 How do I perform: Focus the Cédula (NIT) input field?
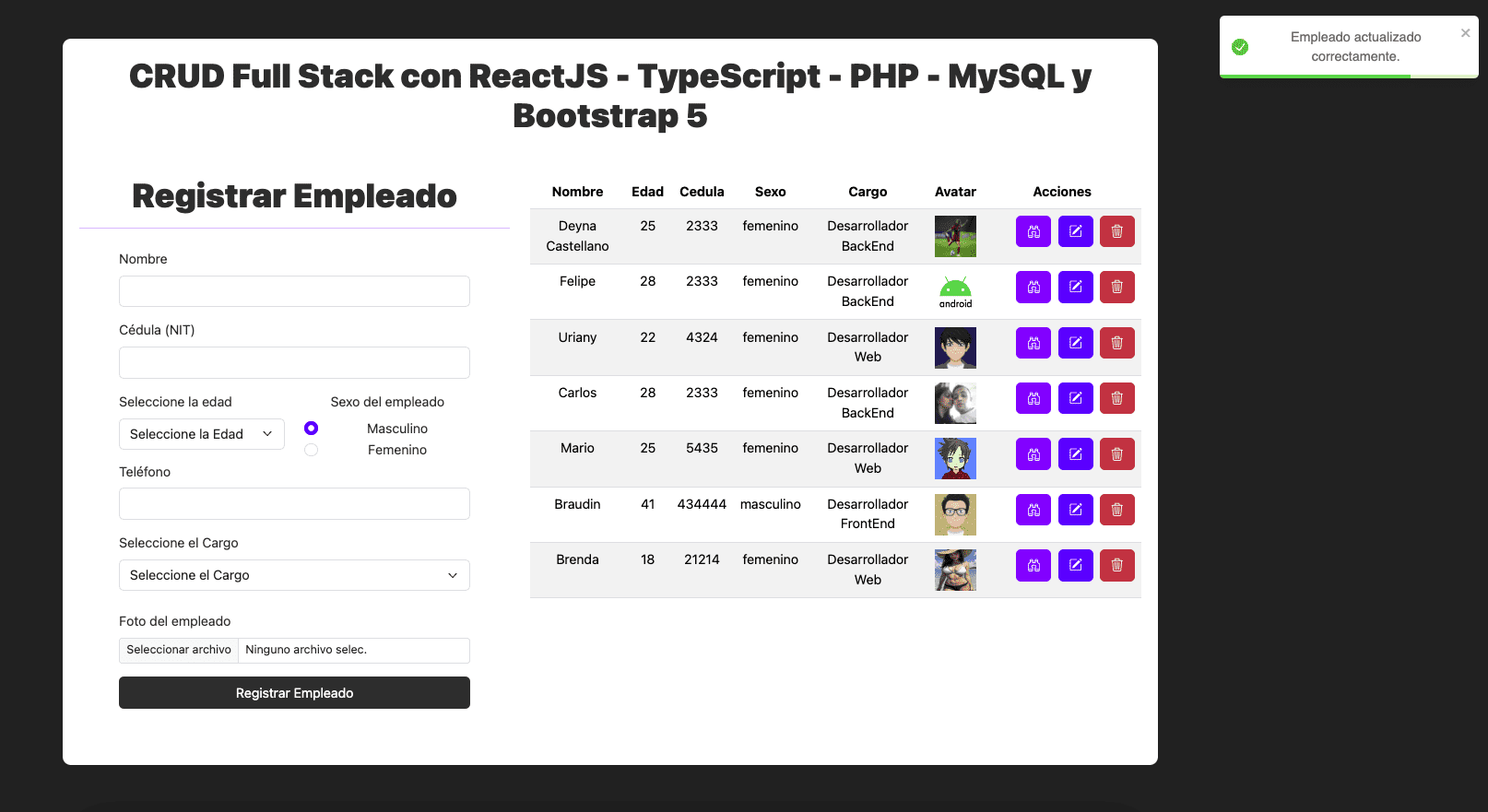point(294,362)
